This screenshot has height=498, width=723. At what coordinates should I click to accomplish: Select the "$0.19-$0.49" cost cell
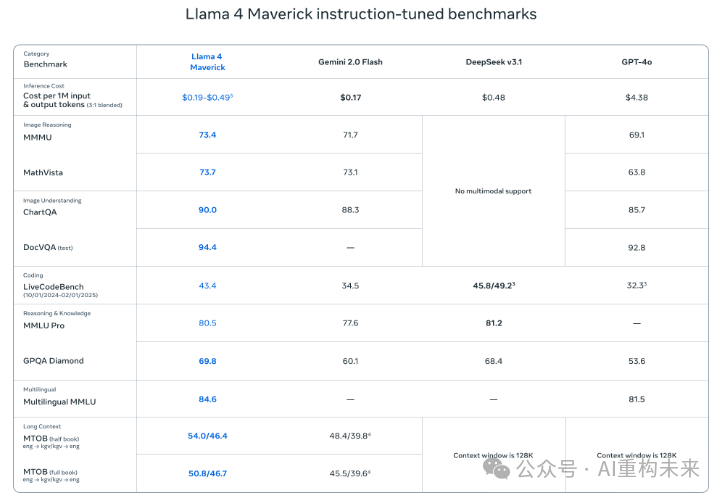(x=207, y=97)
